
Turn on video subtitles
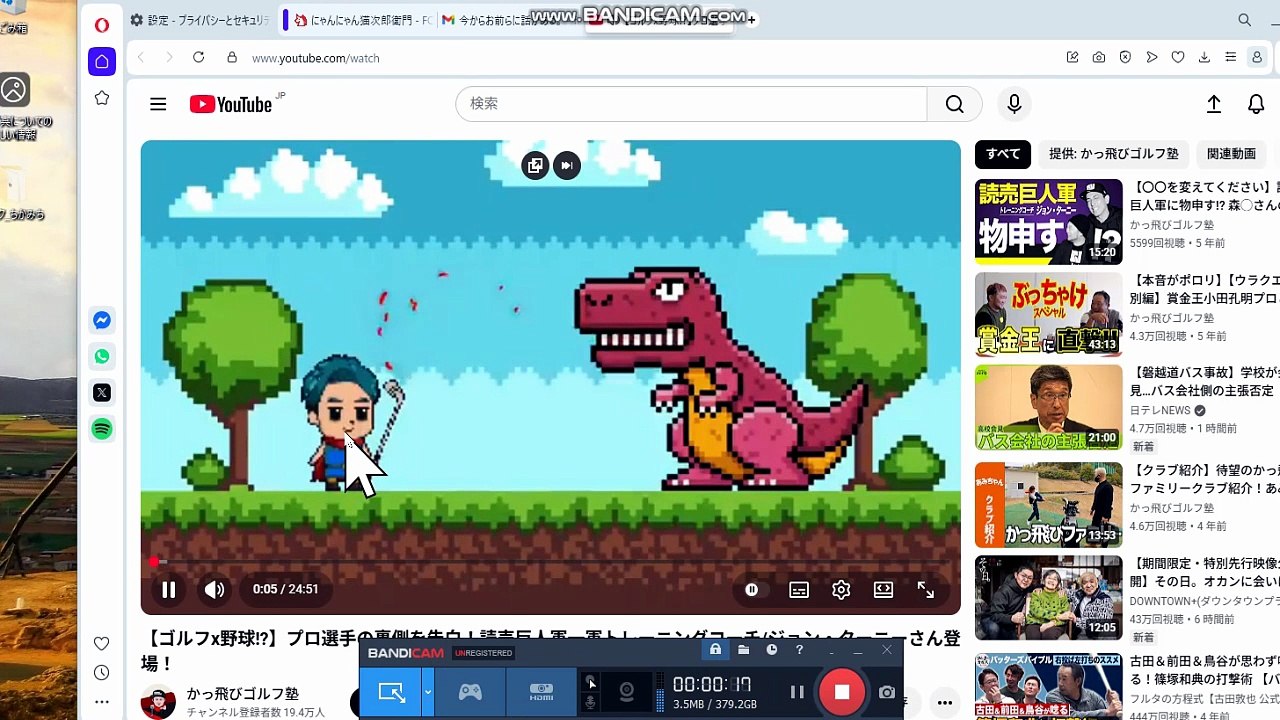coord(799,590)
